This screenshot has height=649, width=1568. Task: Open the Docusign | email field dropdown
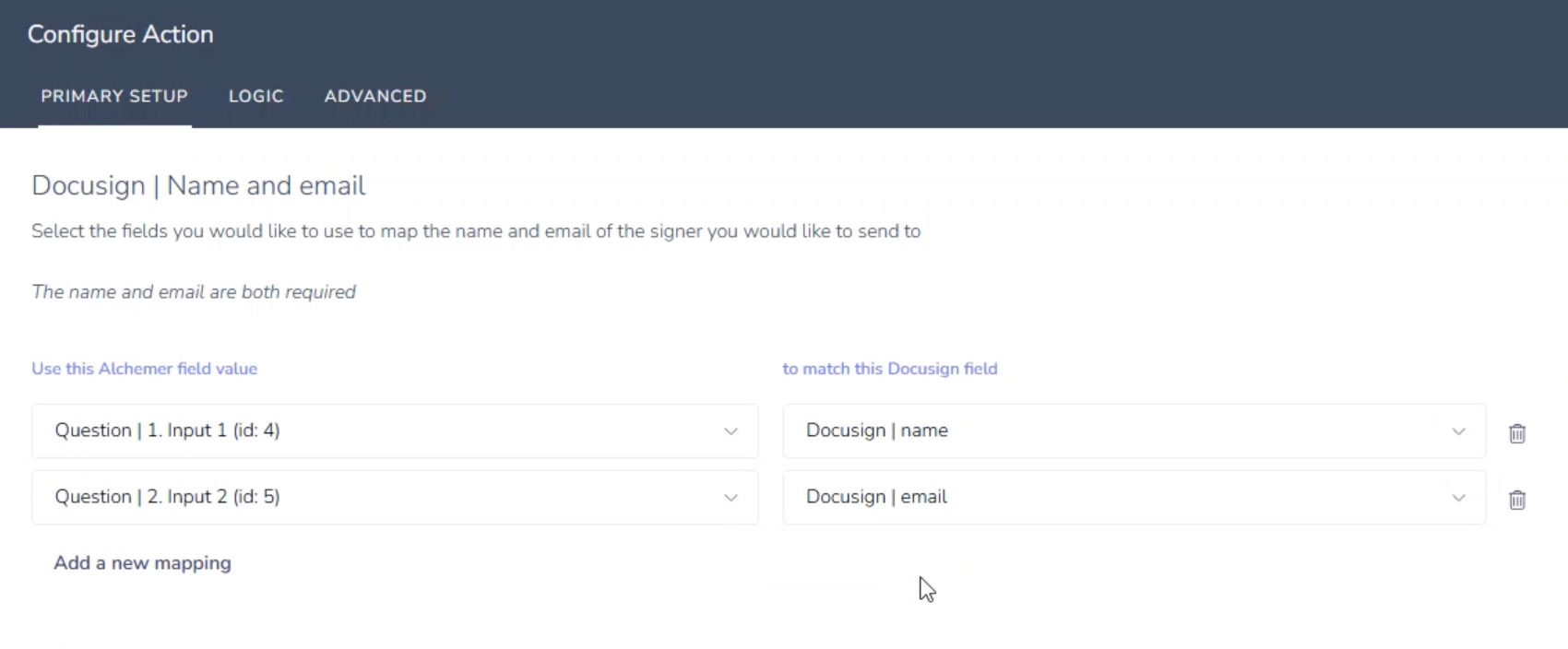[1134, 497]
